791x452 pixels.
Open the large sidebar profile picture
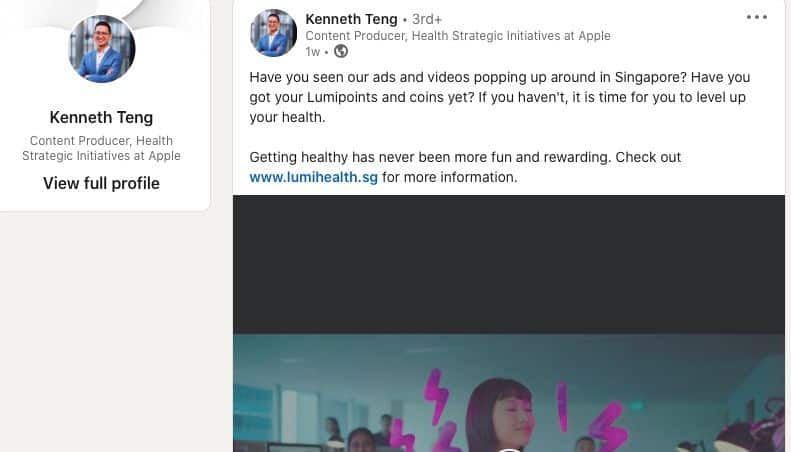101,49
